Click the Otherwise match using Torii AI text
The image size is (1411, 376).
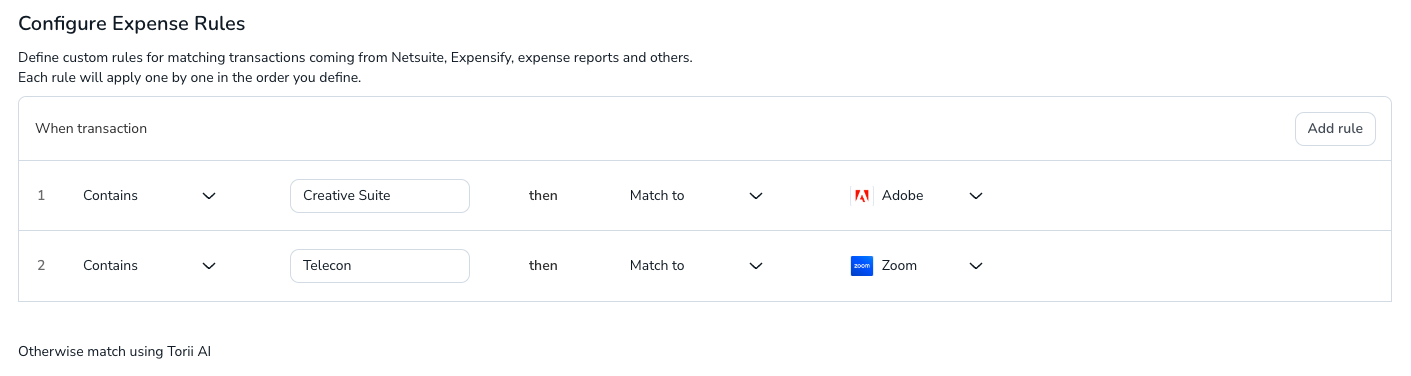[x=115, y=352]
